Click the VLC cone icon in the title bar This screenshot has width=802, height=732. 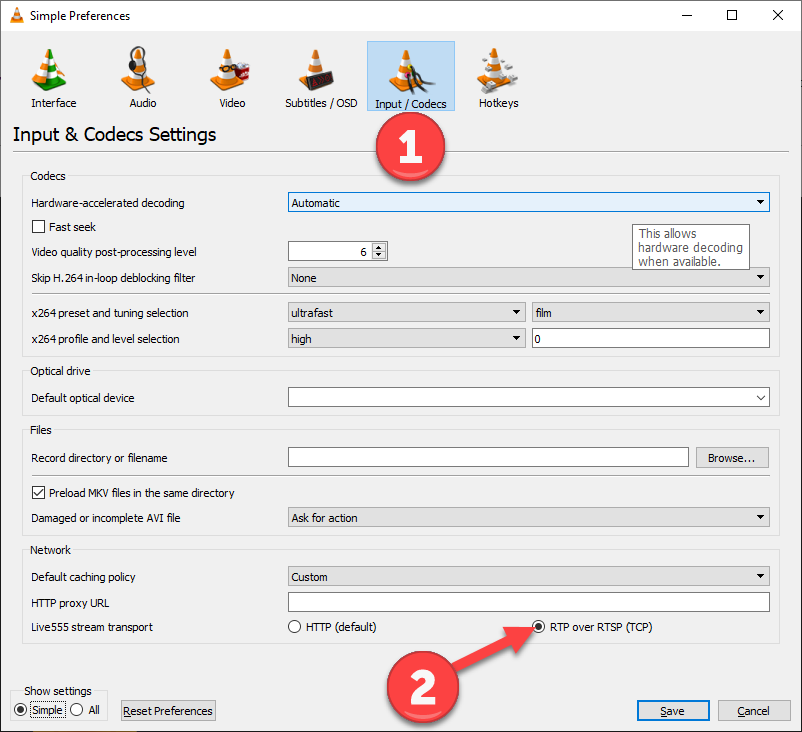[x=16, y=15]
